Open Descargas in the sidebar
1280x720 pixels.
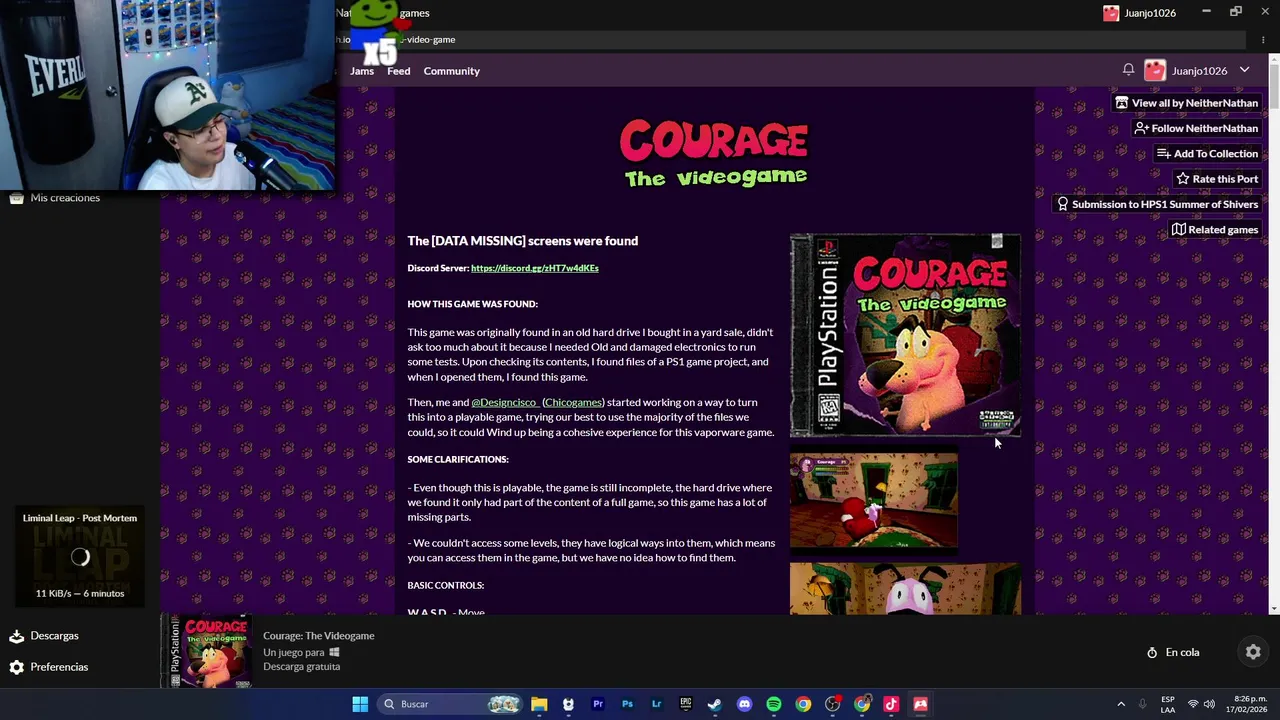pyautogui.click(x=54, y=636)
